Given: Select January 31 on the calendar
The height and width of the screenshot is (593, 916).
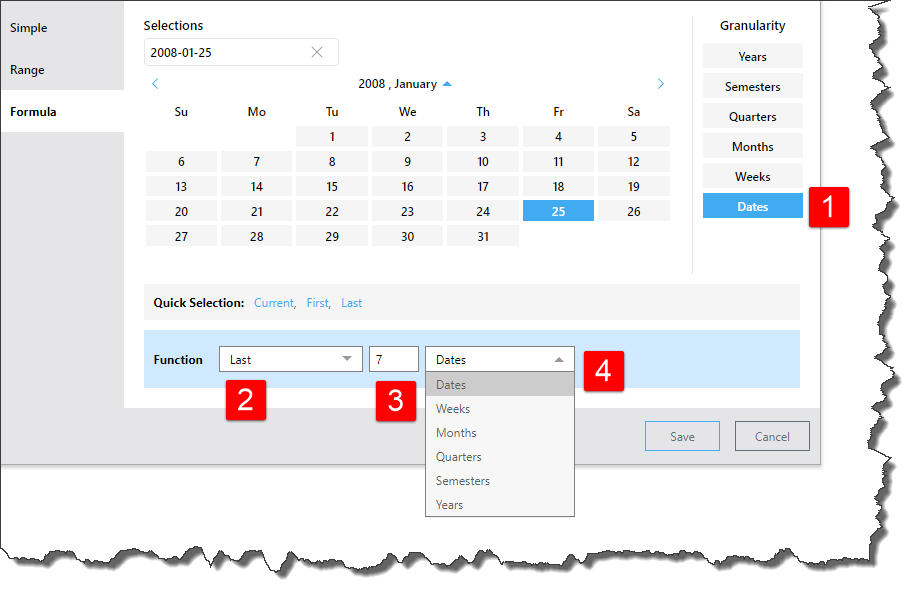Looking at the screenshot, I should (483, 236).
